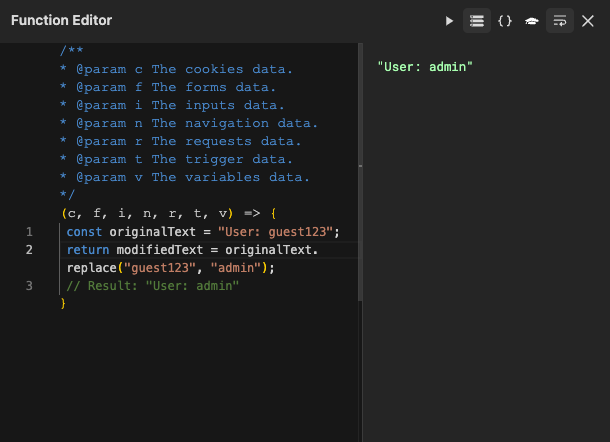Click the '@param n The navigation data' comment
The width and height of the screenshot is (610, 442).
pos(189,123)
